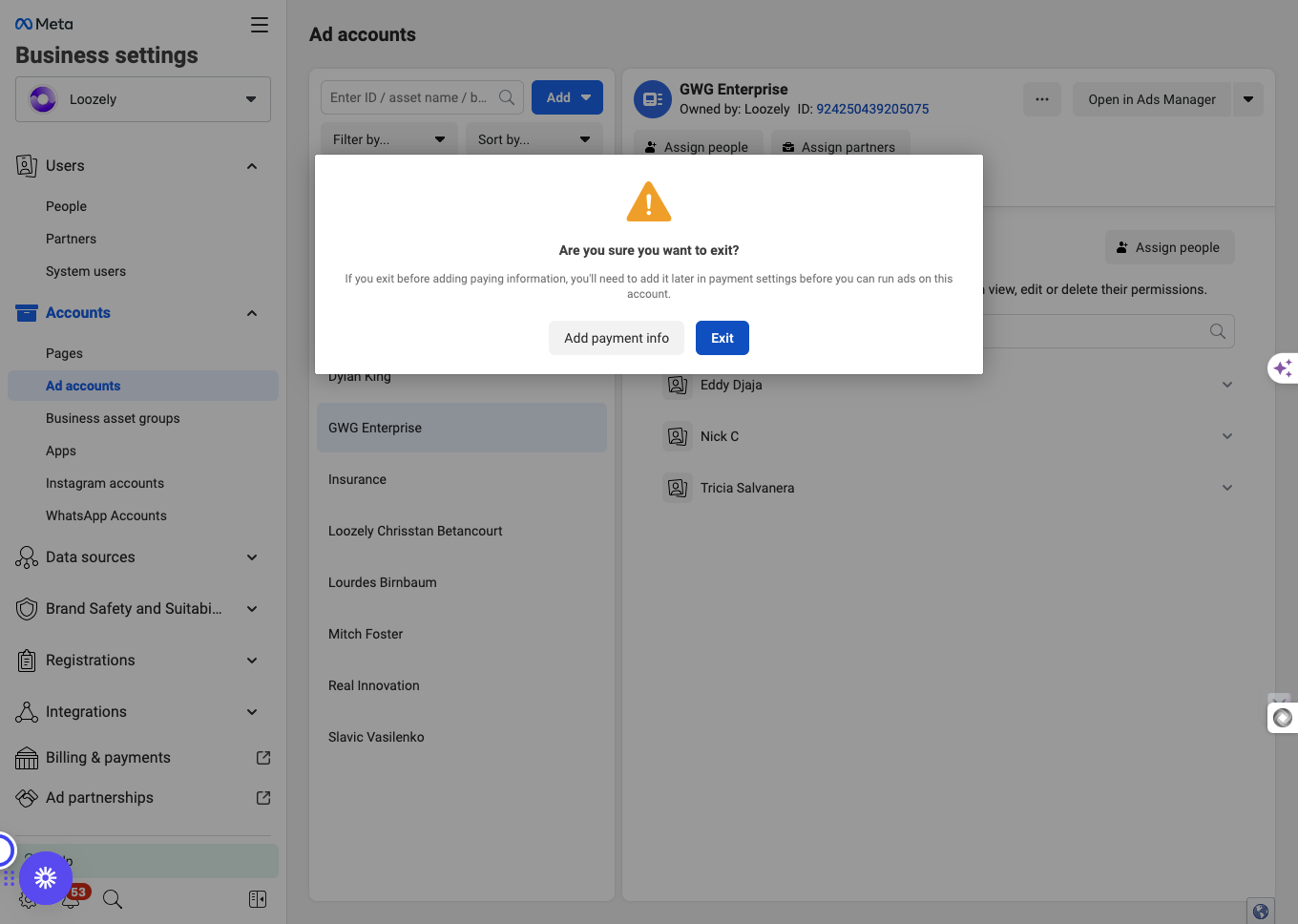
Task: Click the purple asterisk floating widget
Action: pyautogui.click(x=46, y=878)
